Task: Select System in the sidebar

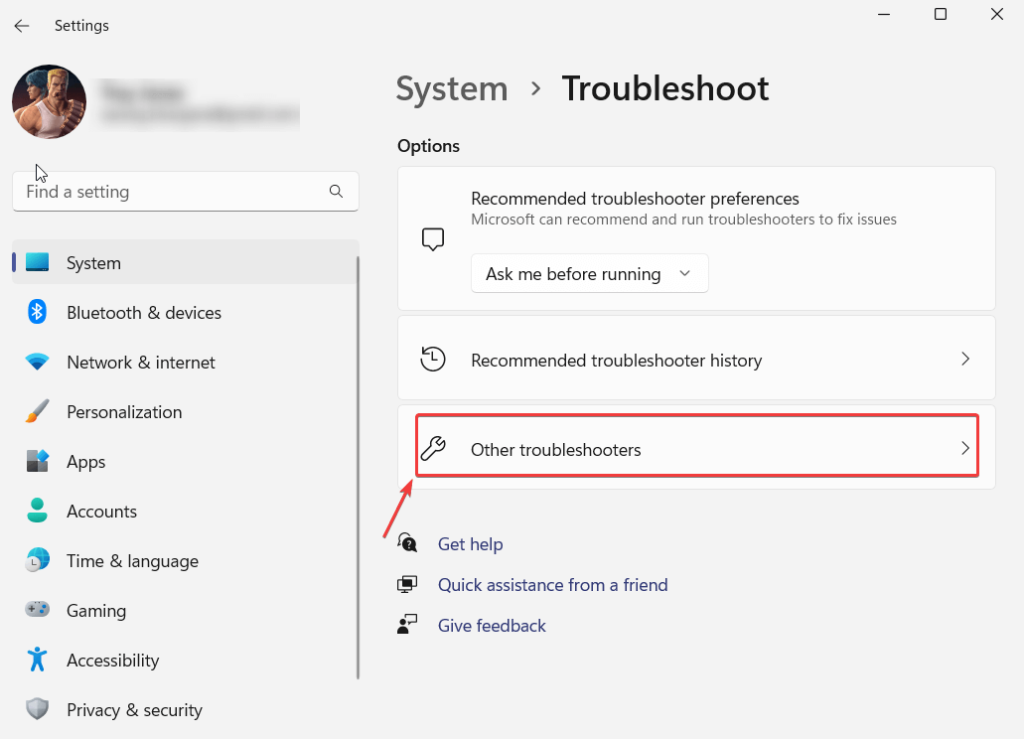Action: pyautogui.click(x=93, y=263)
